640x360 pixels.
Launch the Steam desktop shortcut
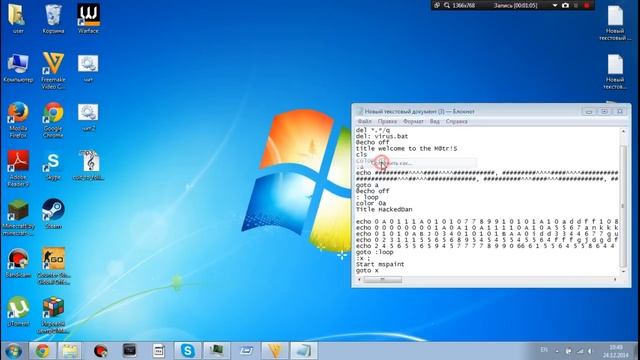[53, 214]
